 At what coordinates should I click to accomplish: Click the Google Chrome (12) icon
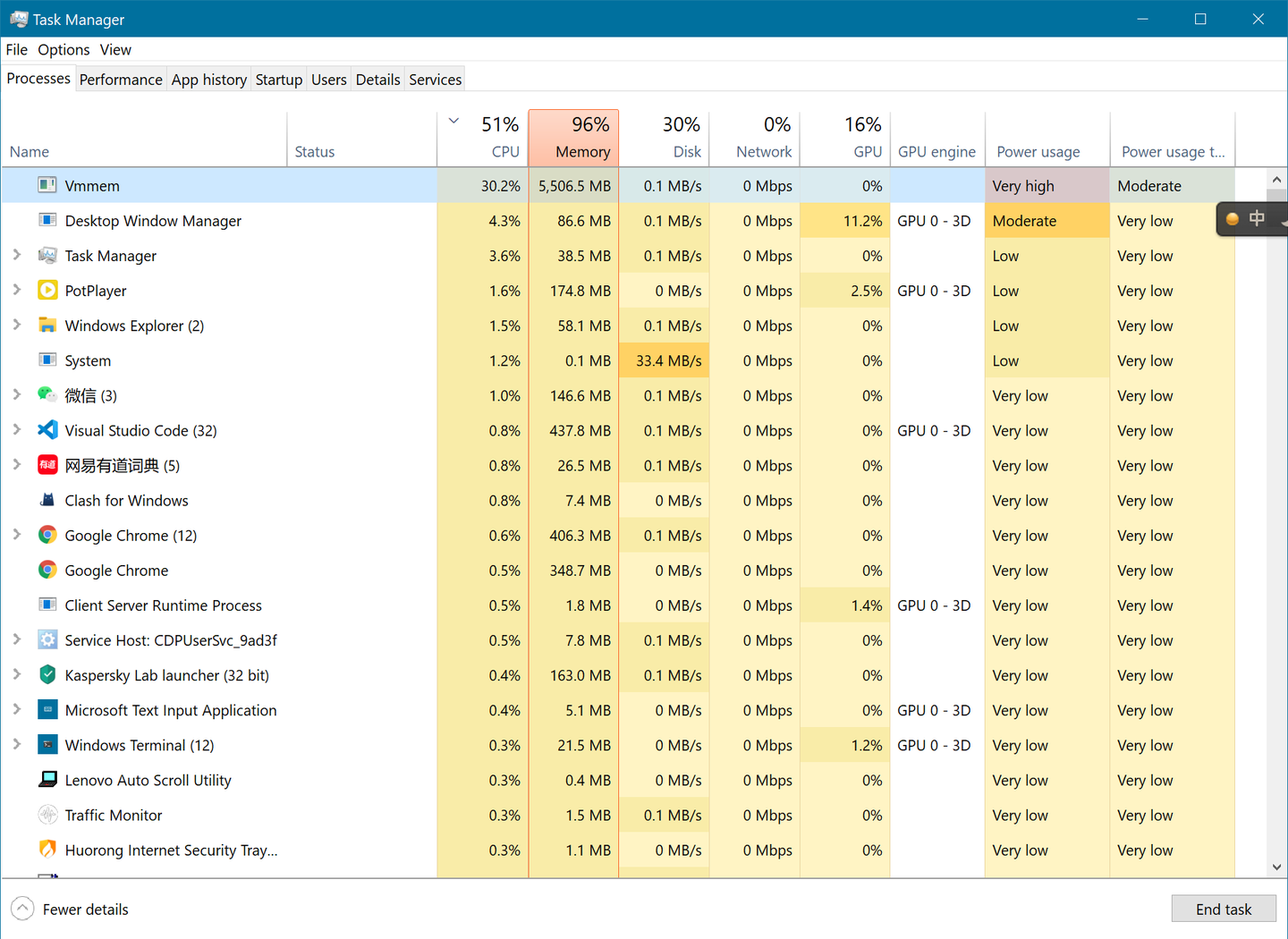[x=47, y=535]
